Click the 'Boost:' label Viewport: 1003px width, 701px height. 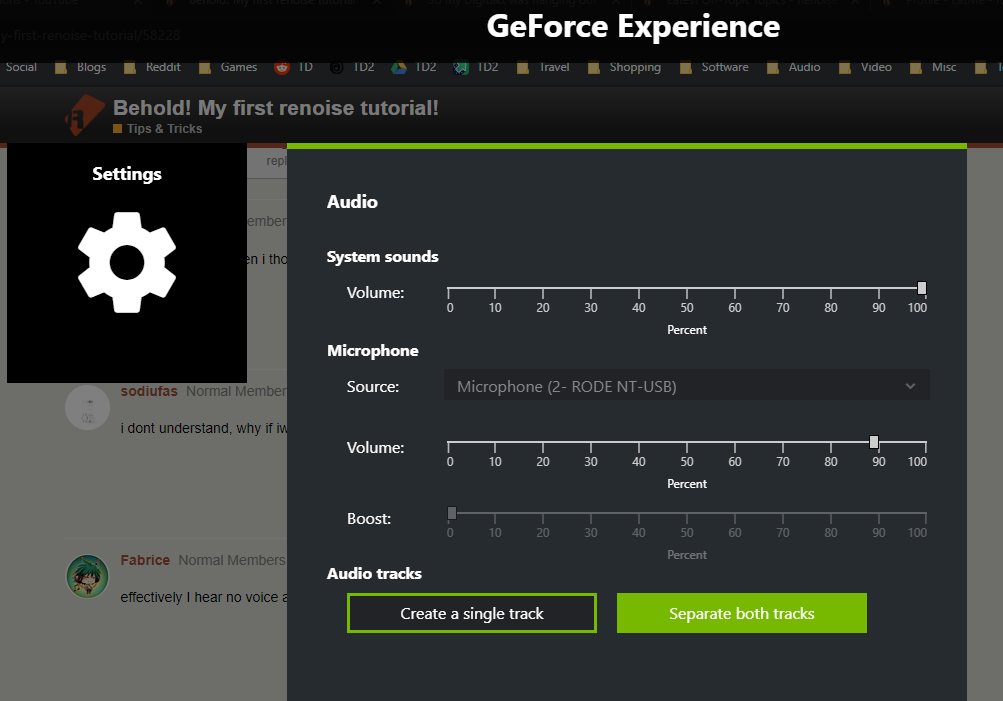coord(369,518)
